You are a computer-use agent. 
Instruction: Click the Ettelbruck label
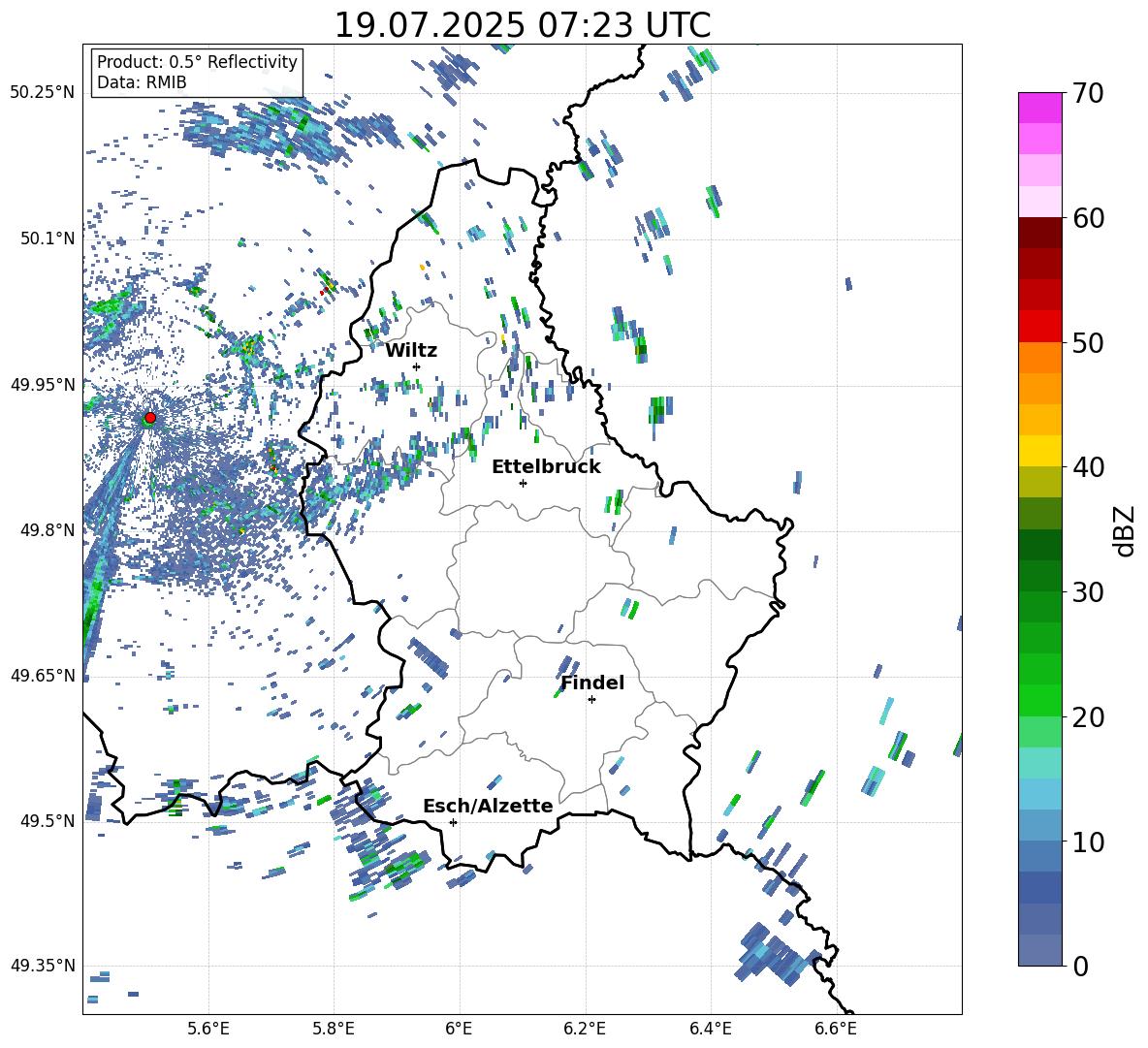(x=546, y=467)
